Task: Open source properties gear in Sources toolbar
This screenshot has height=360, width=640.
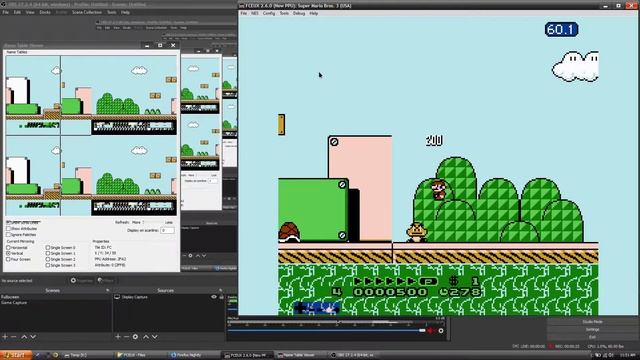Action: pyautogui.click(x=135, y=337)
